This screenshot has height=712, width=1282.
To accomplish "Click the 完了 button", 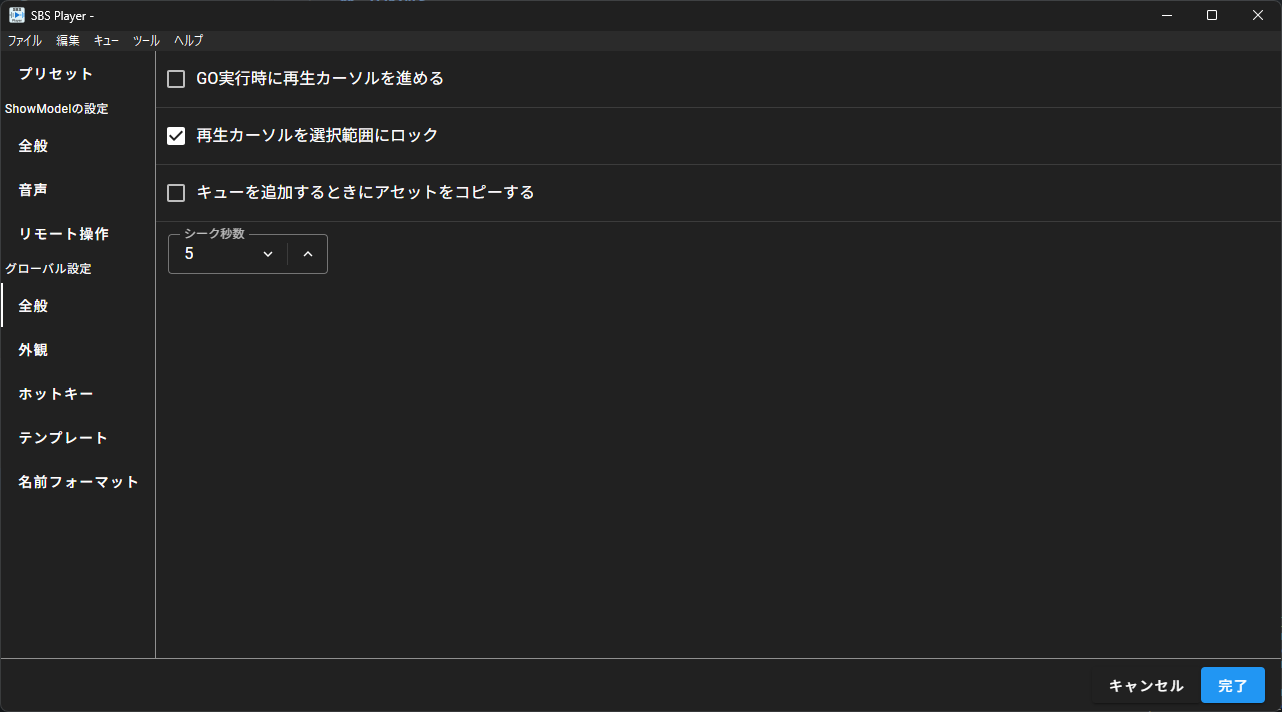I will (x=1232, y=685).
